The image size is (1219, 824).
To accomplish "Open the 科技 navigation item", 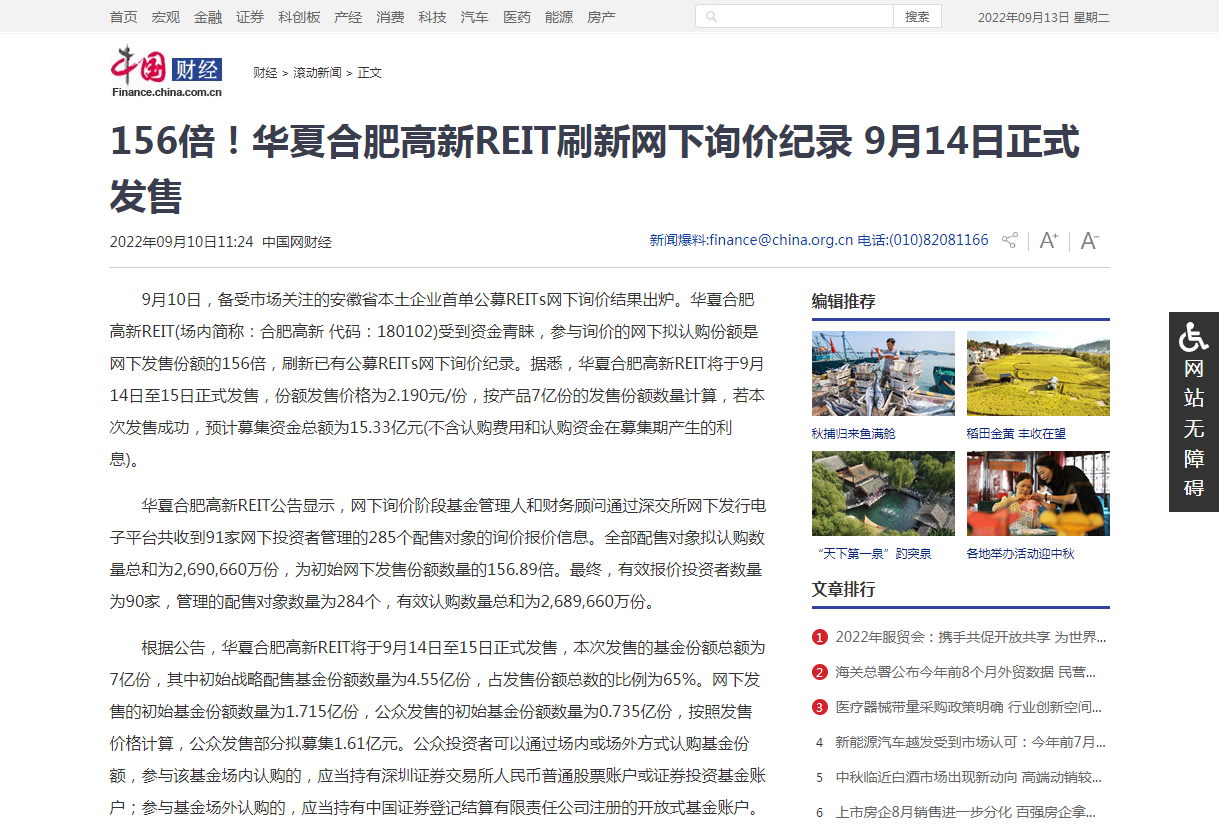I will (x=432, y=17).
